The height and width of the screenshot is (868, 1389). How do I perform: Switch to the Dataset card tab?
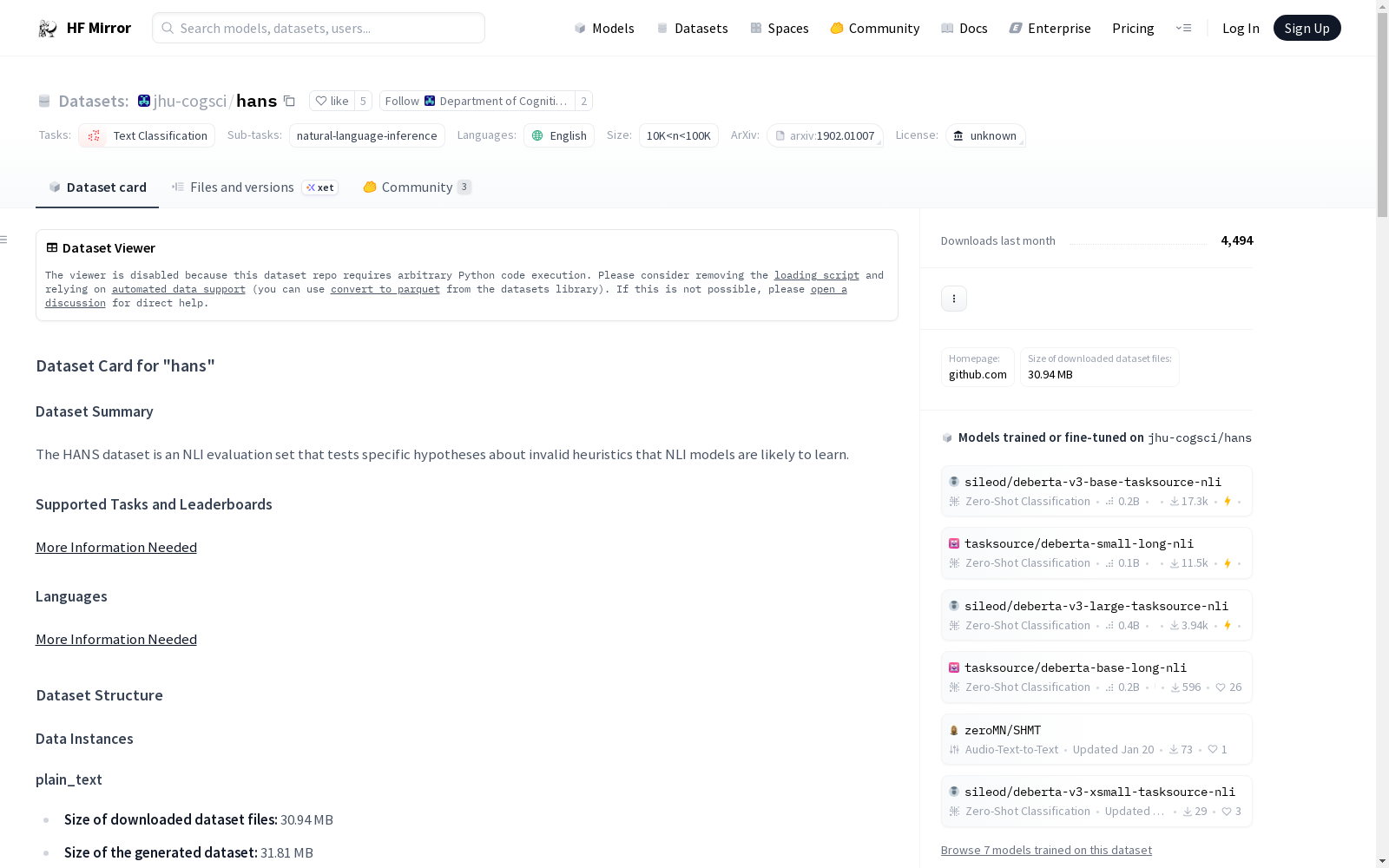(97, 187)
